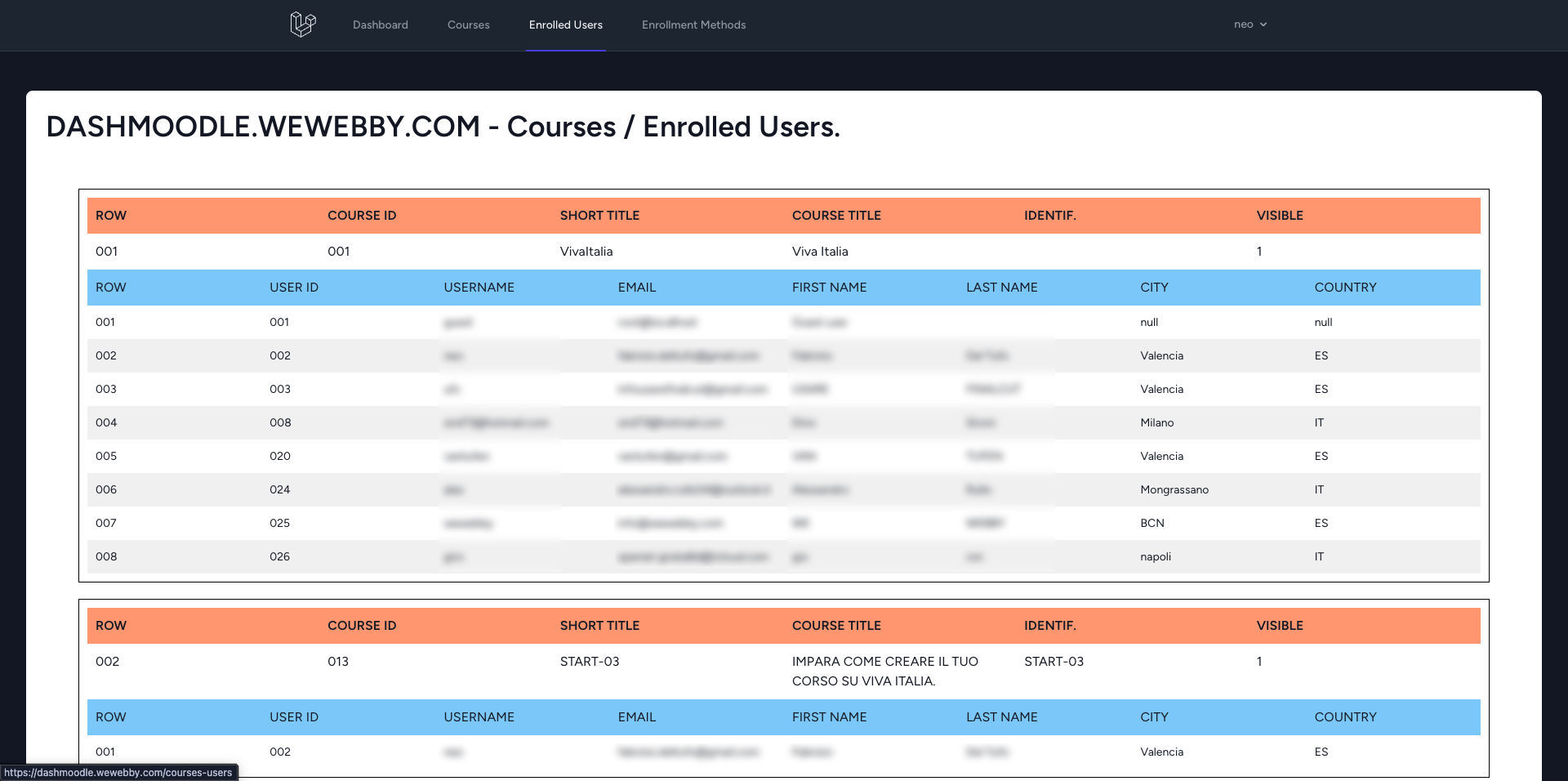
Task: Click row 002 number of START-03 course
Action: point(107,662)
